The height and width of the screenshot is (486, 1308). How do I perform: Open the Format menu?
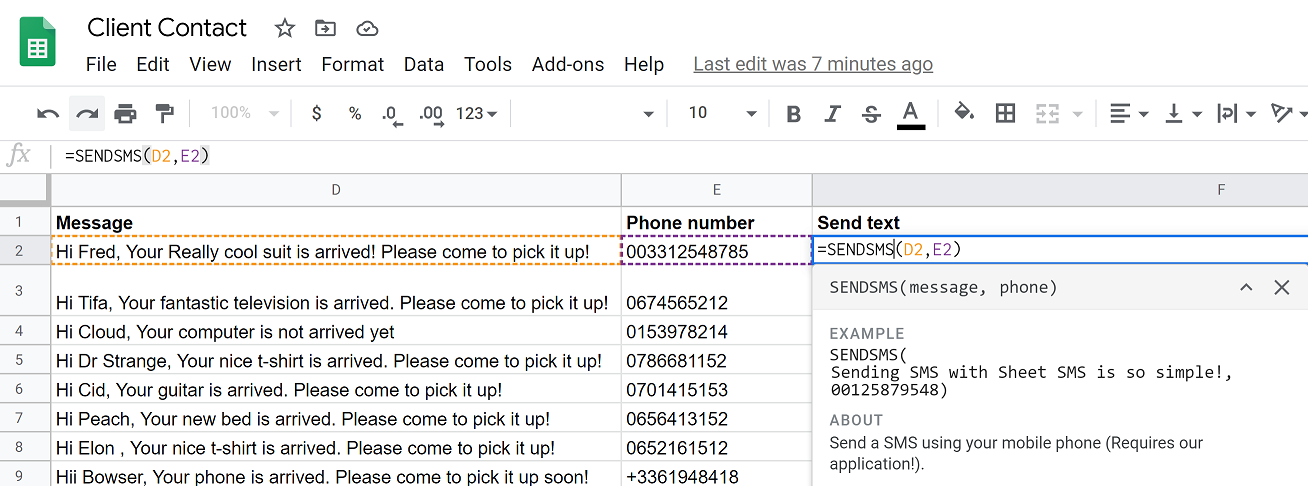(353, 64)
